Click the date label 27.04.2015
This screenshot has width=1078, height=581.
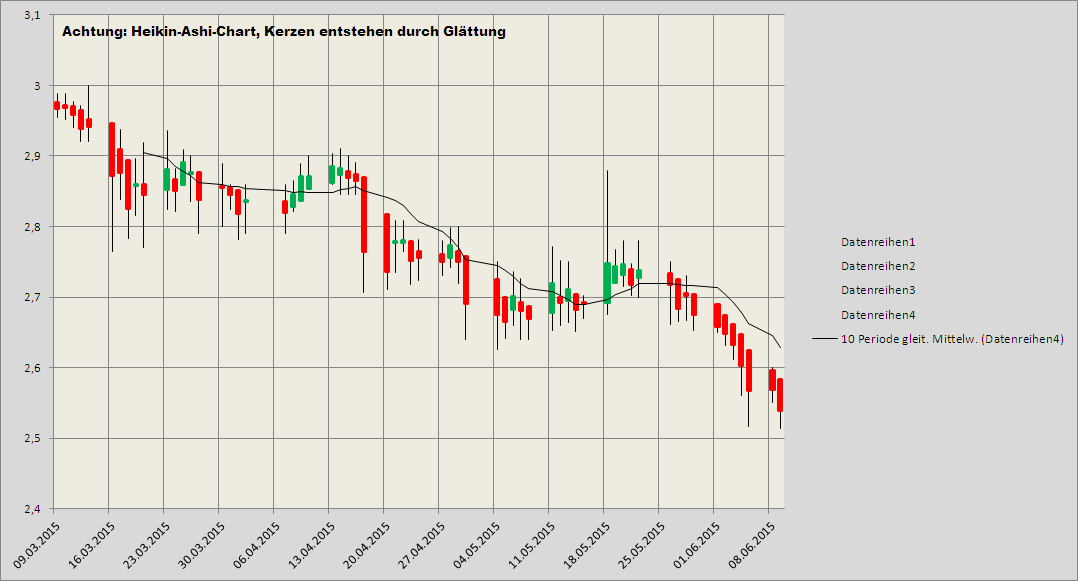click(422, 545)
